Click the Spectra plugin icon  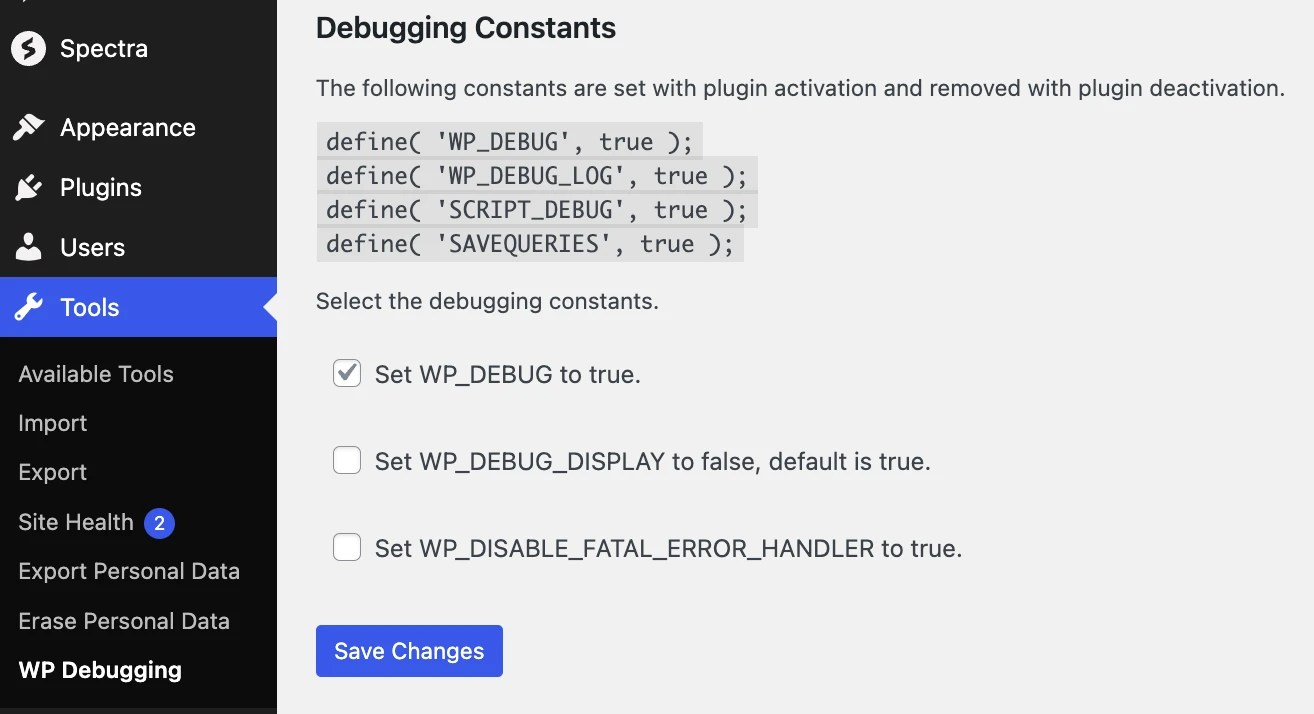click(x=26, y=48)
